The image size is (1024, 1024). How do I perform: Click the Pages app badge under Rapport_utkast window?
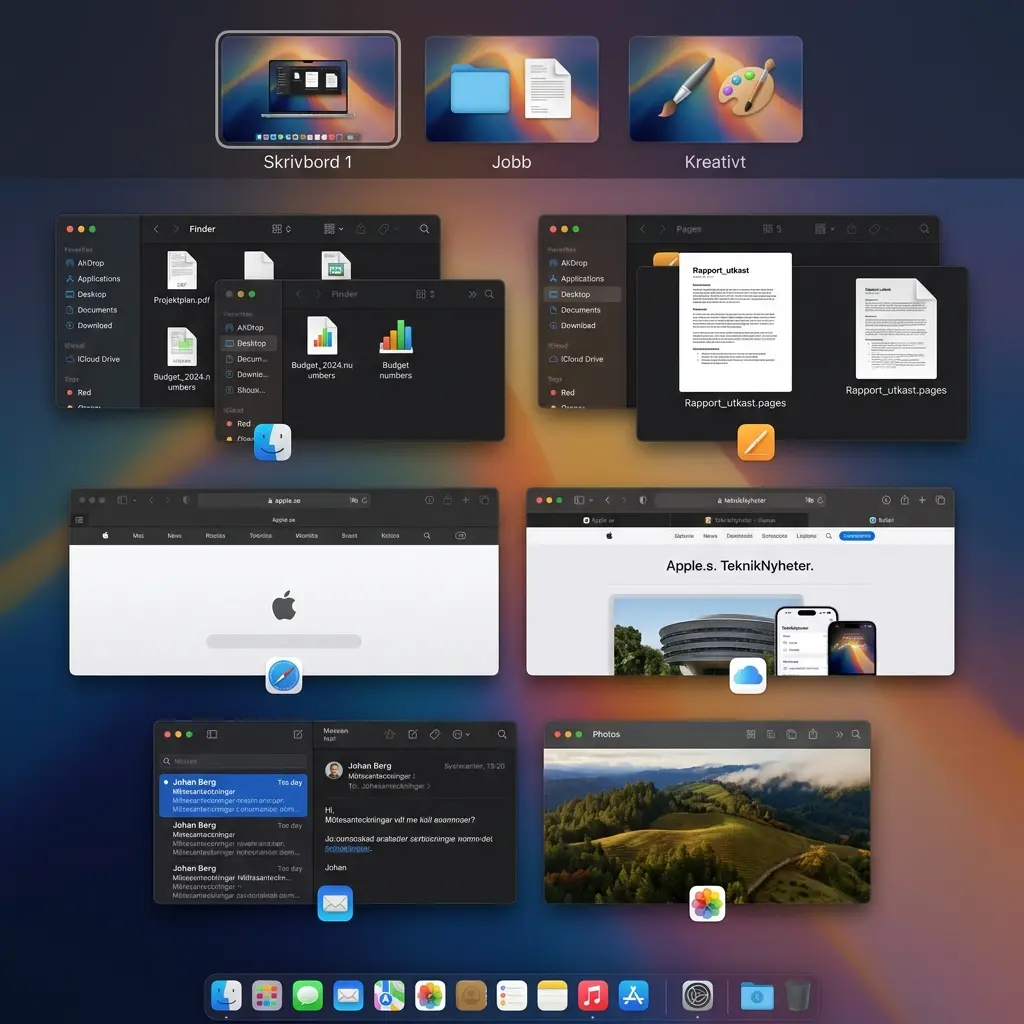(756, 442)
